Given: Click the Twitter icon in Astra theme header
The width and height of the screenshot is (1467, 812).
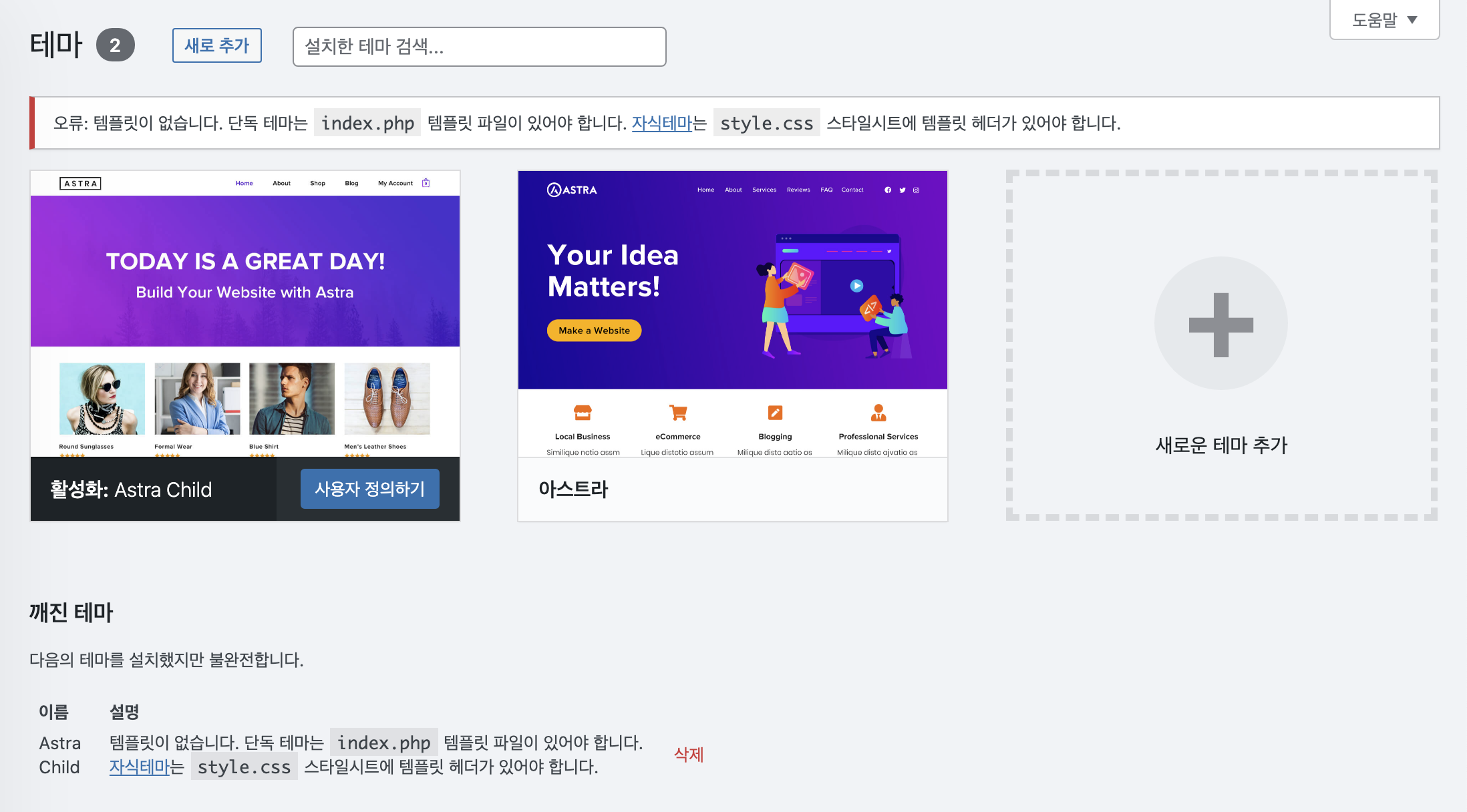Looking at the screenshot, I should pos(903,190).
